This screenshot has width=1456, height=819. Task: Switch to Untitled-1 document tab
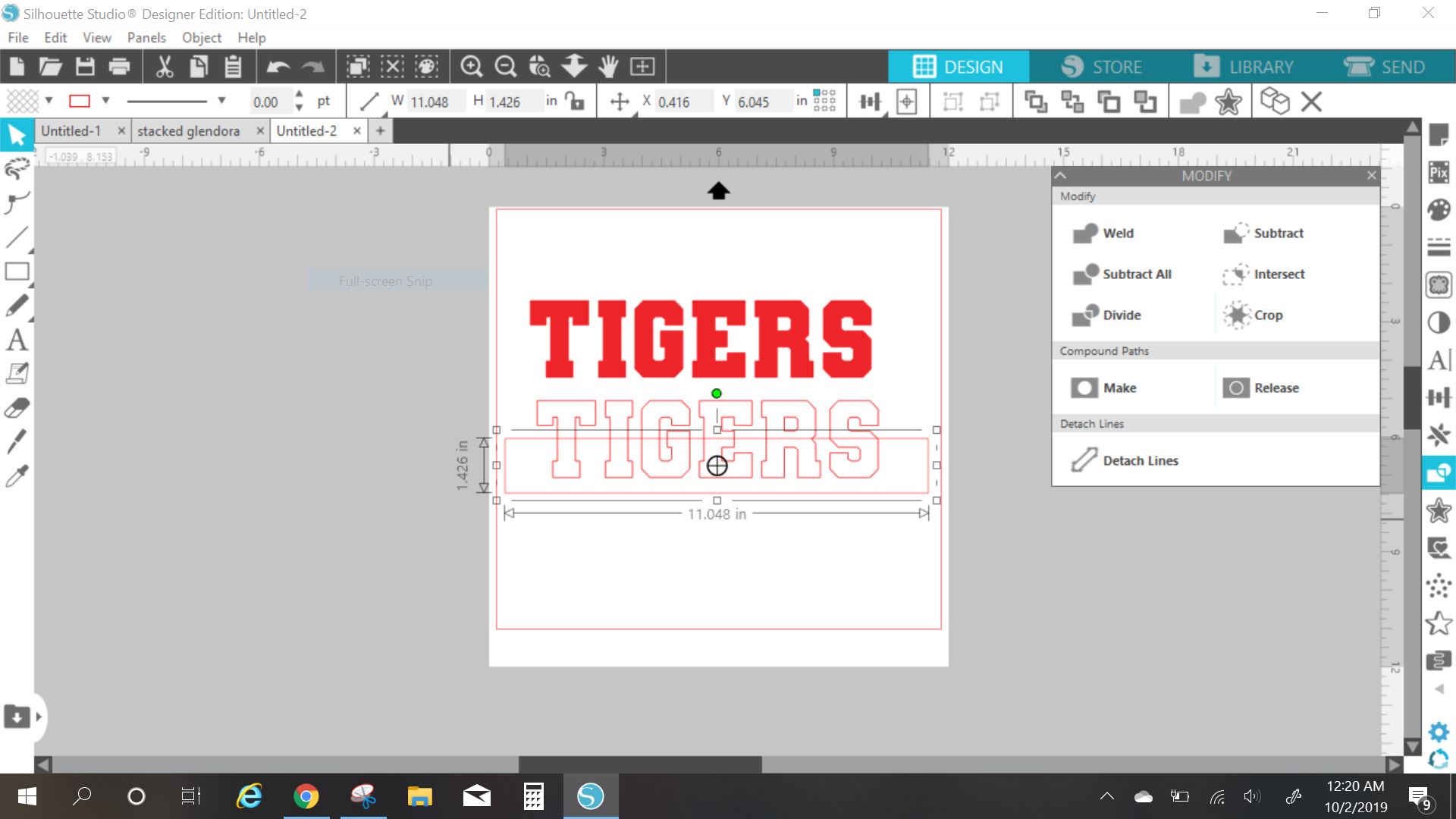[71, 130]
